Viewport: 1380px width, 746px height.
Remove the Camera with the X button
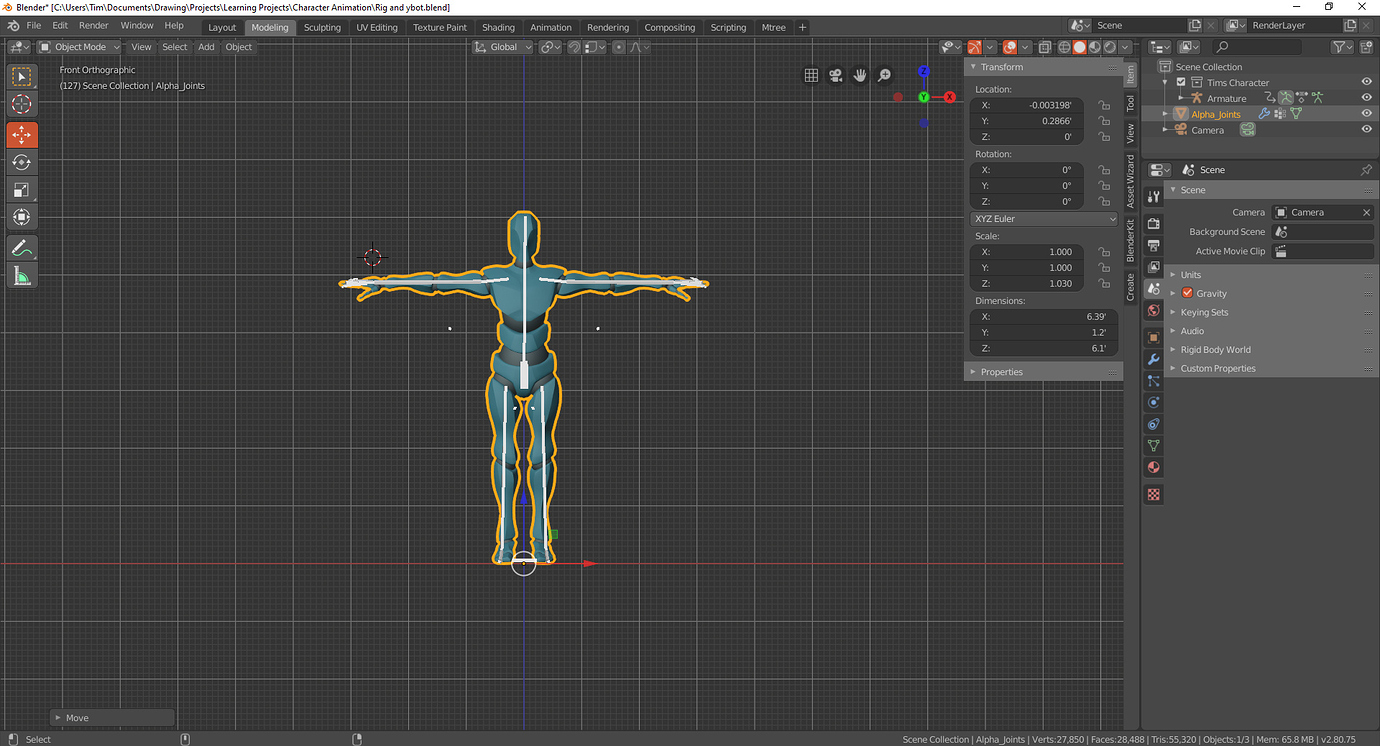point(1366,211)
